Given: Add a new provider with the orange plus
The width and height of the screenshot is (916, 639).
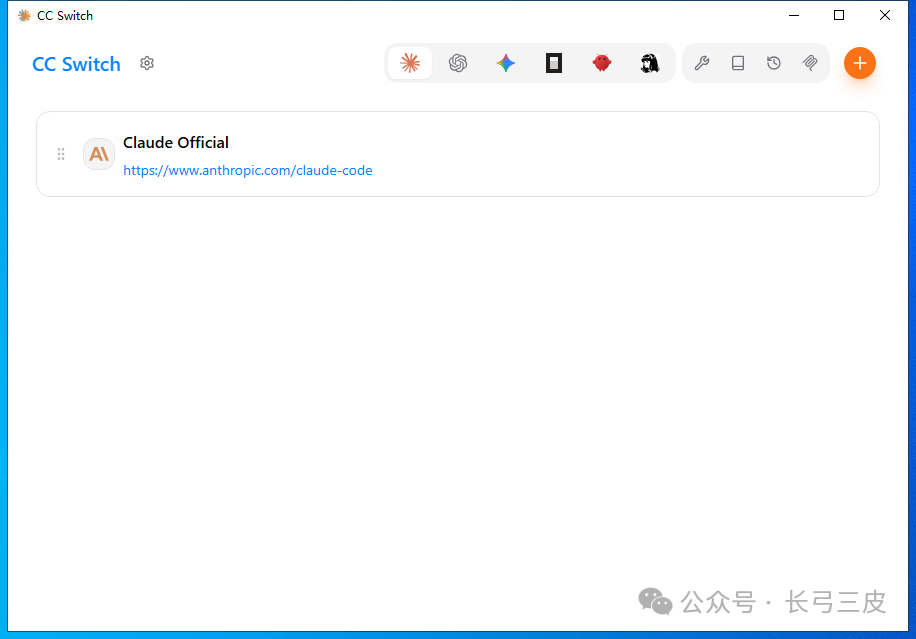Looking at the screenshot, I should tap(860, 63).
